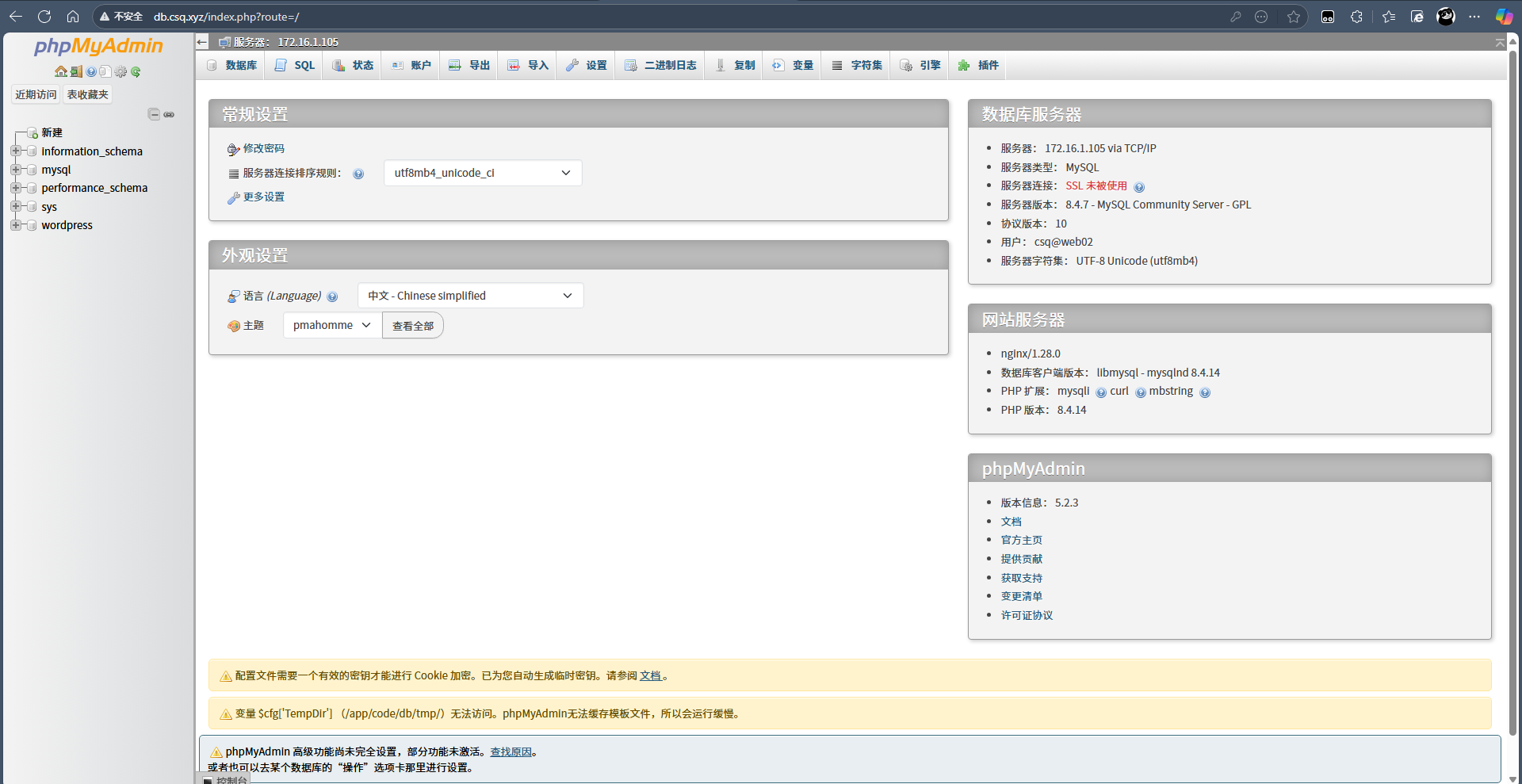Click the help icon beside 语言 (Language)
The width and height of the screenshot is (1522, 784).
pos(332,296)
